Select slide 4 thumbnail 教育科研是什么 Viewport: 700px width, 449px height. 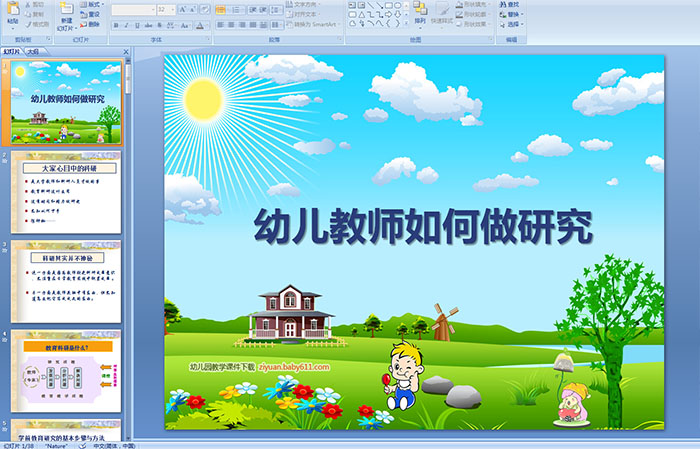click(x=66, y=371)
